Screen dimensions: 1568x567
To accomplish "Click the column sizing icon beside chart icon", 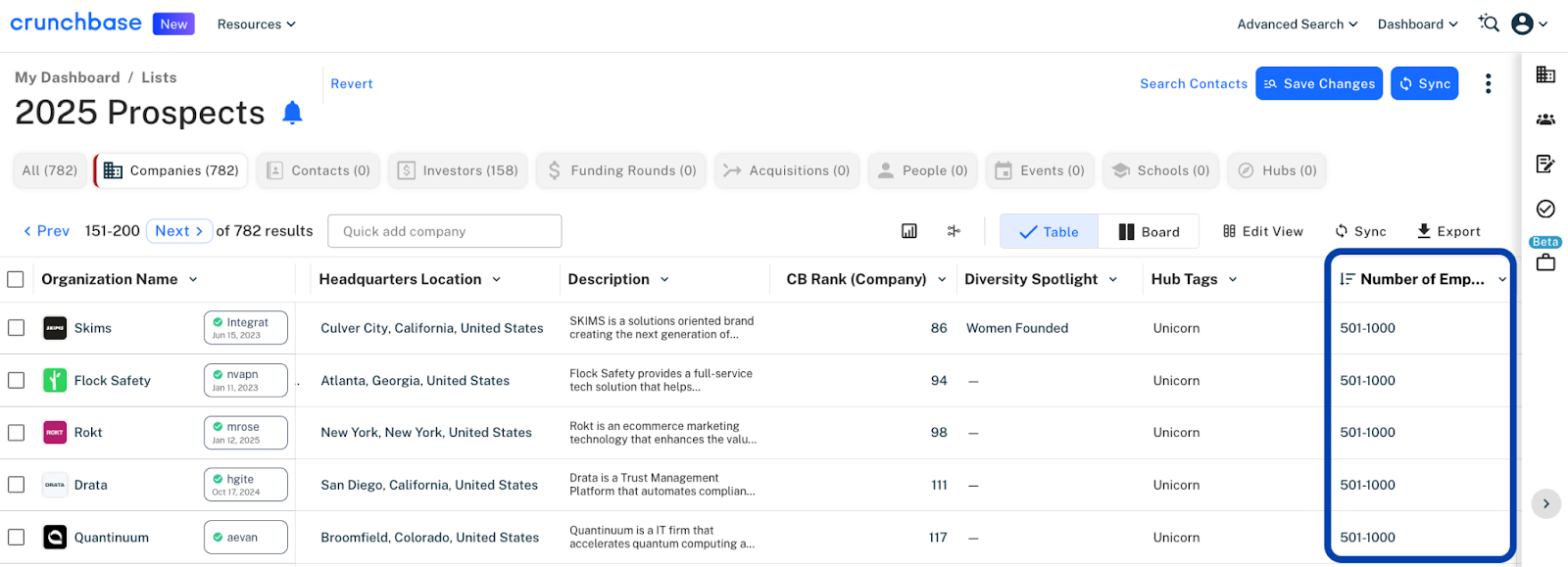I will tap(954, 231).
